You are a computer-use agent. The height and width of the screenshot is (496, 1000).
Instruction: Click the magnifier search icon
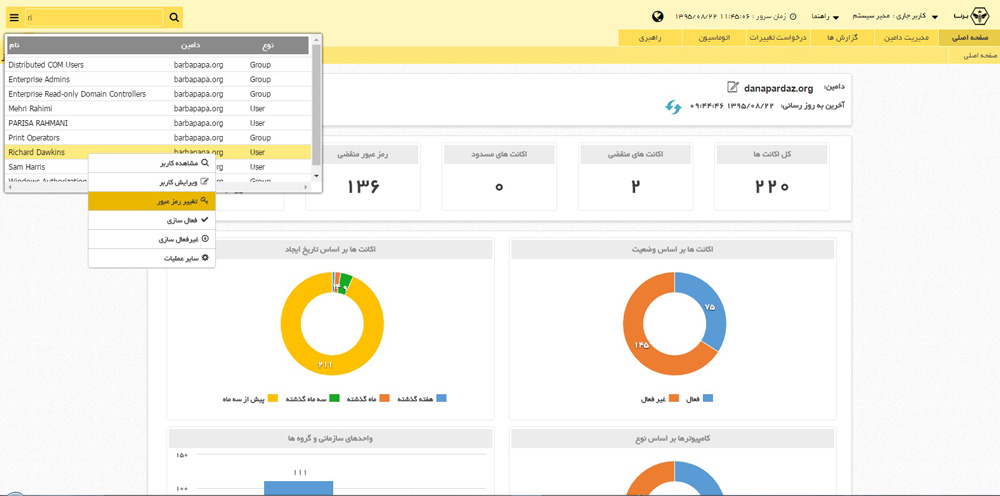[174, 17]
